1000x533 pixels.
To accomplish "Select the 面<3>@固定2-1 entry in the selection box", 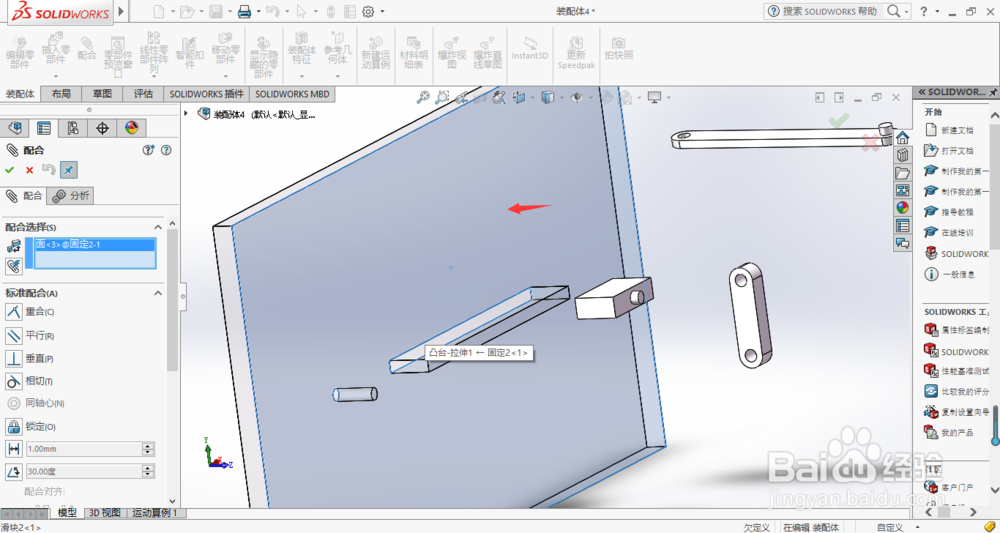I will click(x=94, y=244).
